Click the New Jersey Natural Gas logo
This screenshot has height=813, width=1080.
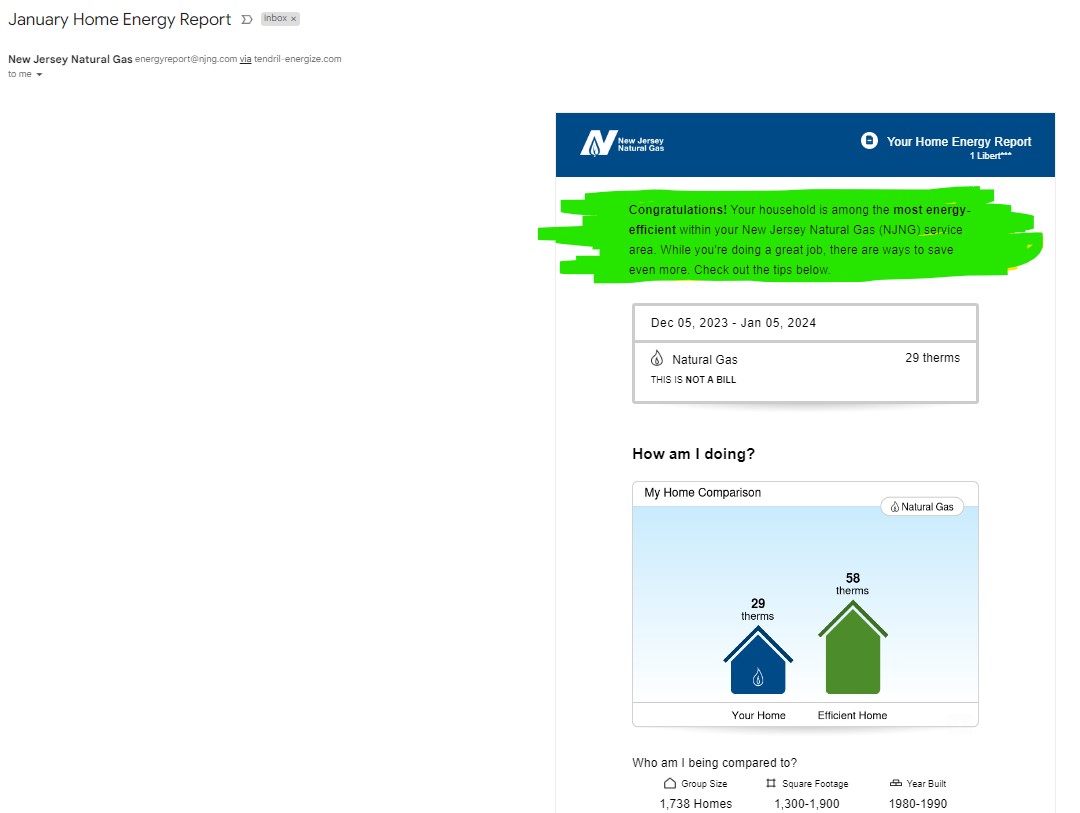[622, 143]
